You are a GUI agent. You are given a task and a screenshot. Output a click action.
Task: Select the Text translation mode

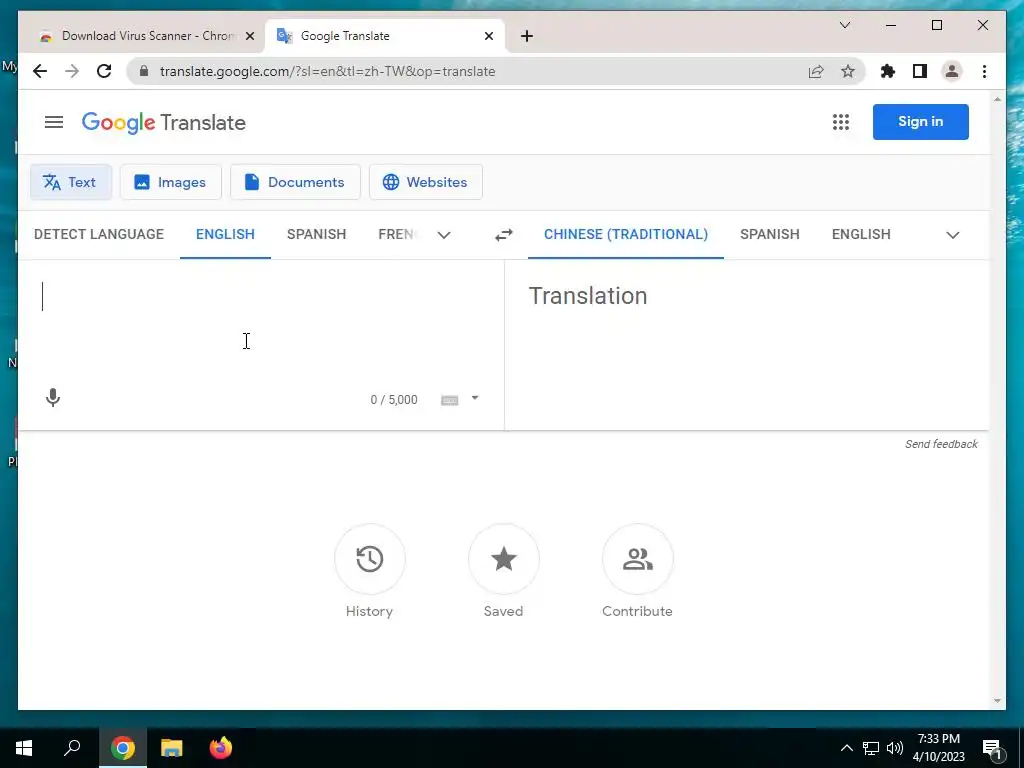71,182
